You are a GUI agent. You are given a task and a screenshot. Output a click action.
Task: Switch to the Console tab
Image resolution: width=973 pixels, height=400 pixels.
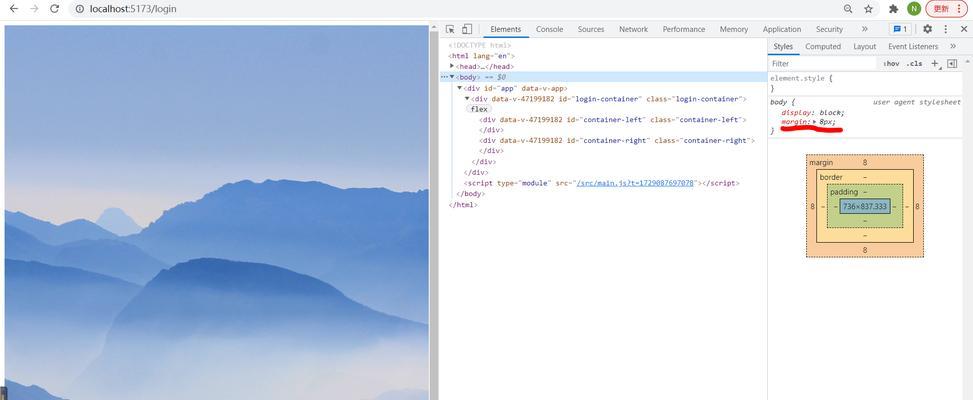pos(550,29)
